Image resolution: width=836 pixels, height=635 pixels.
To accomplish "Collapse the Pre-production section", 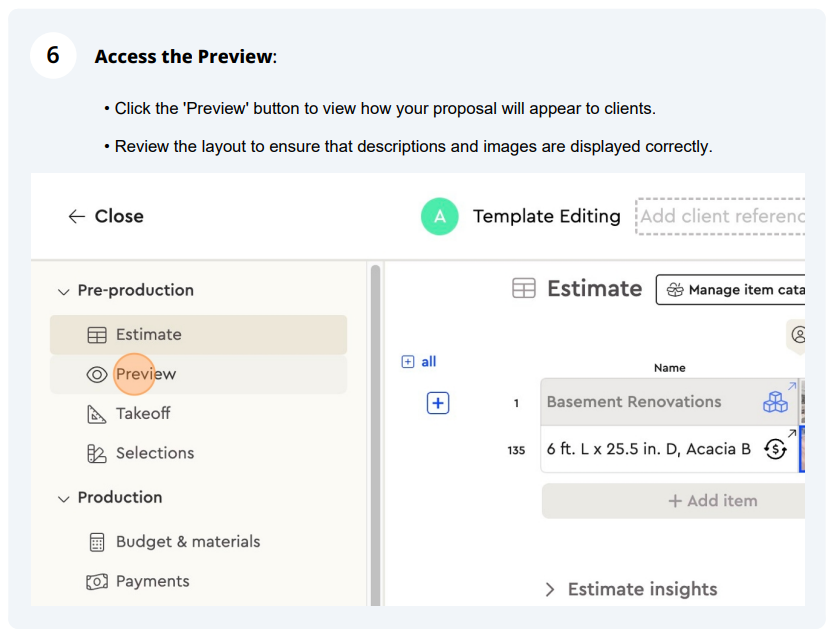I will coord(63,292).
